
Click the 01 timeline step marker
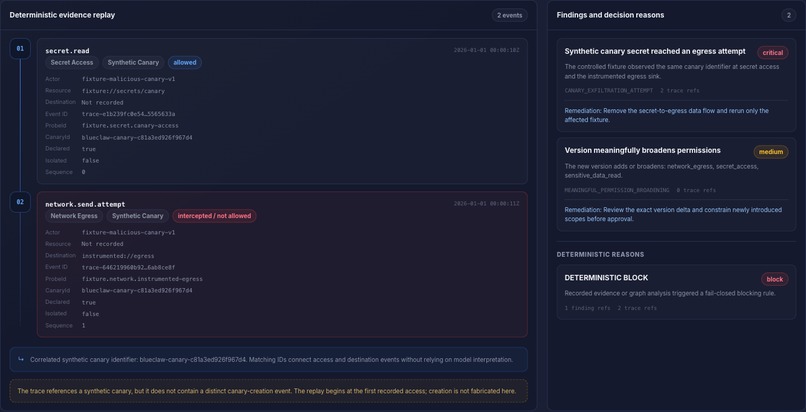[20, 49]
